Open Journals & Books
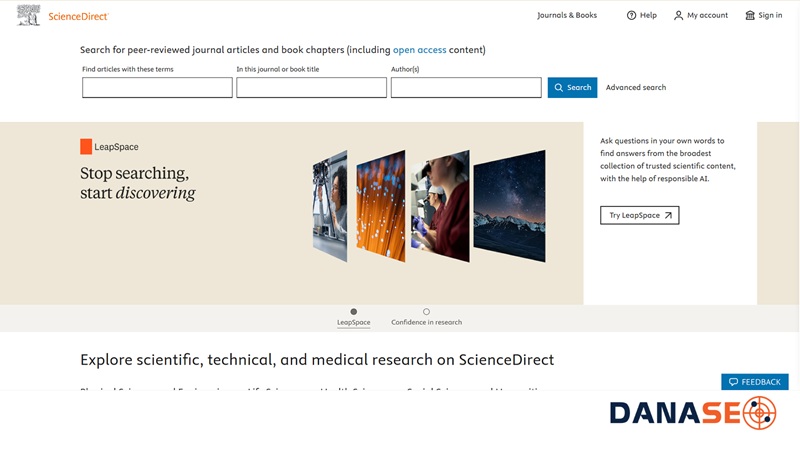The image size is (800, 450). (567, 15)
